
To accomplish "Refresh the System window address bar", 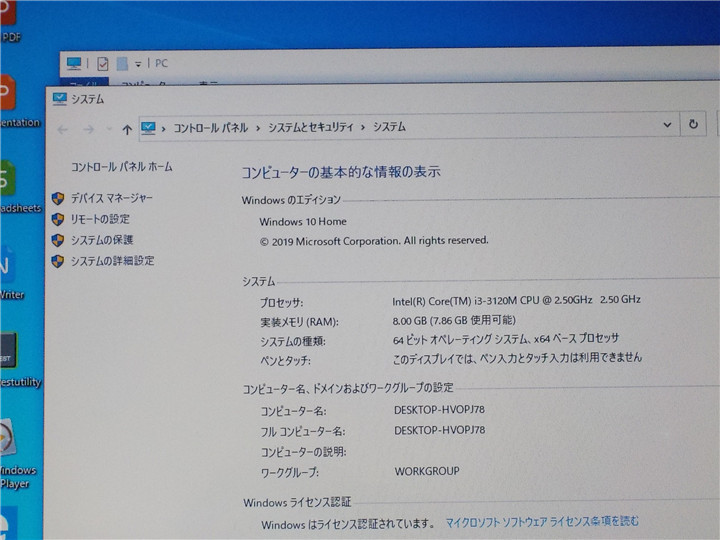I will pyautogui.click(x=693, y=124).
